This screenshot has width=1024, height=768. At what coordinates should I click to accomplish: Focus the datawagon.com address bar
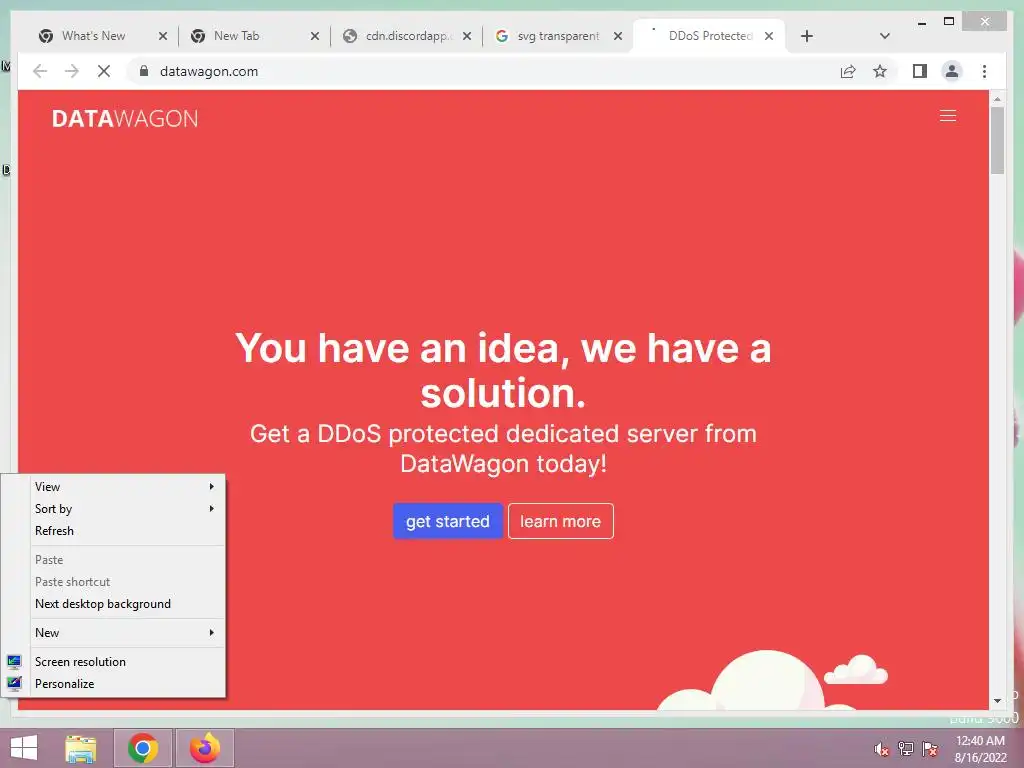pyautogui.click(x=477, y=71)
